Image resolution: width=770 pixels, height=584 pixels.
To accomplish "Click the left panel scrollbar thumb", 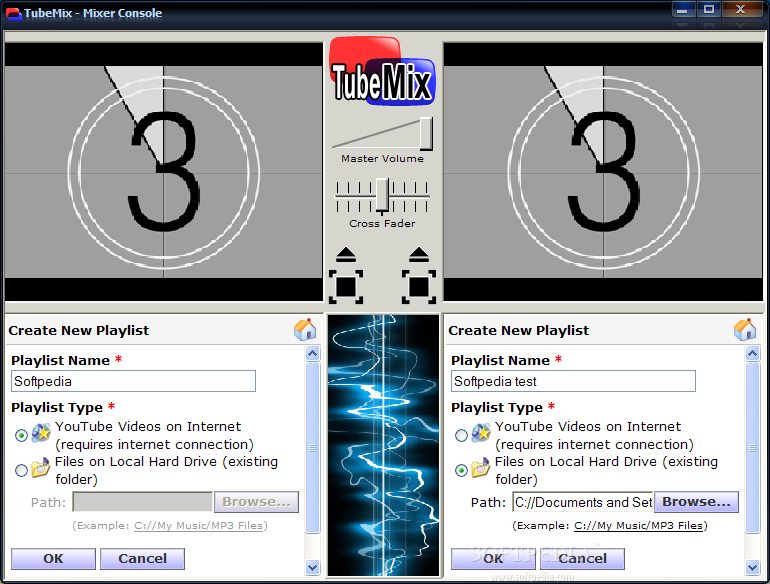I will [x=312, y=448].
